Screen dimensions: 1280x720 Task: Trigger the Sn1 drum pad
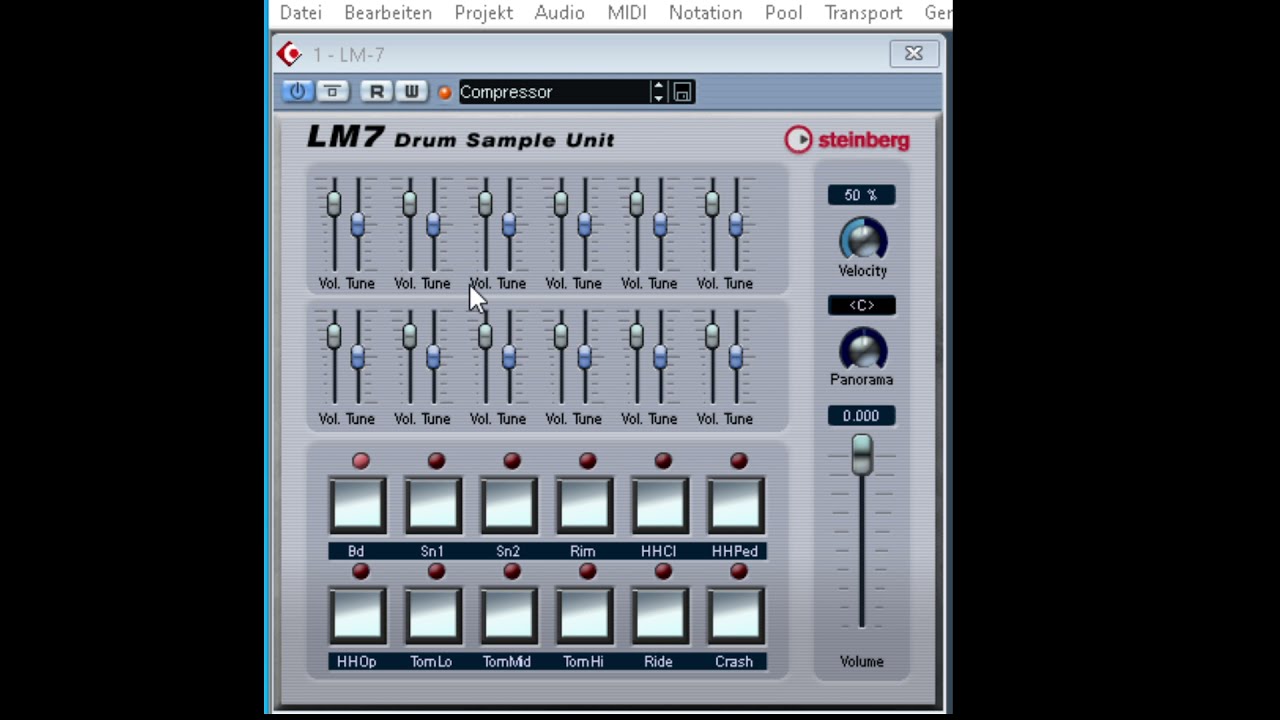coord(433,506)
